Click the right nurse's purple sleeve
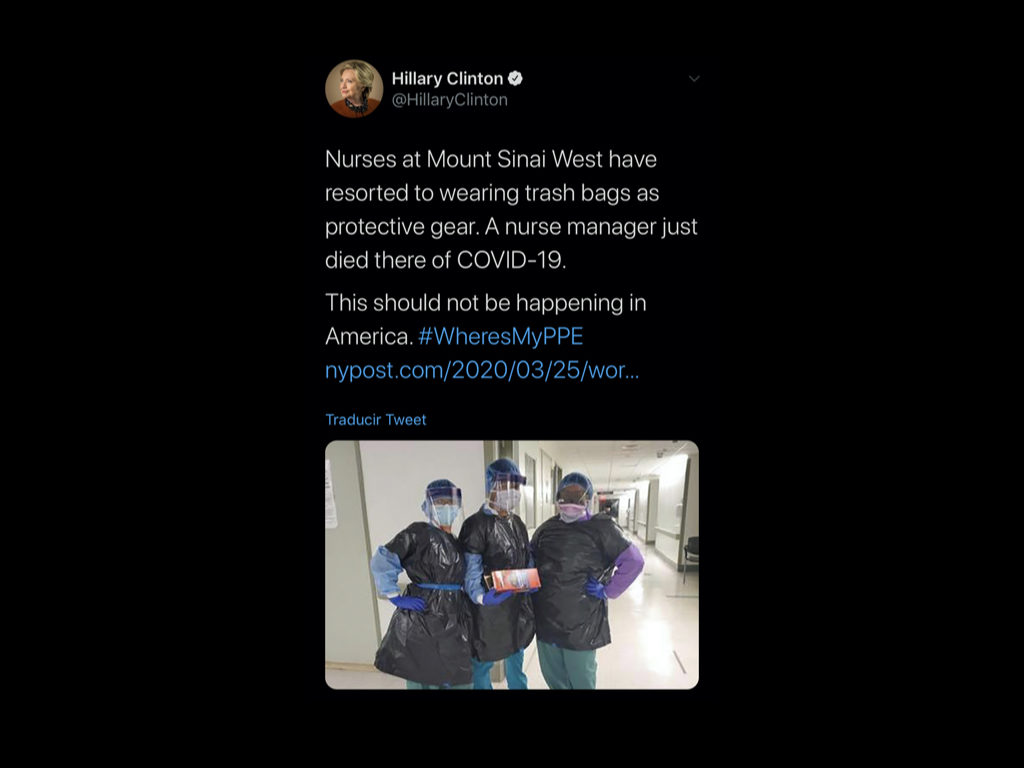The image size is (1024, 768). [x=624, y=570]
